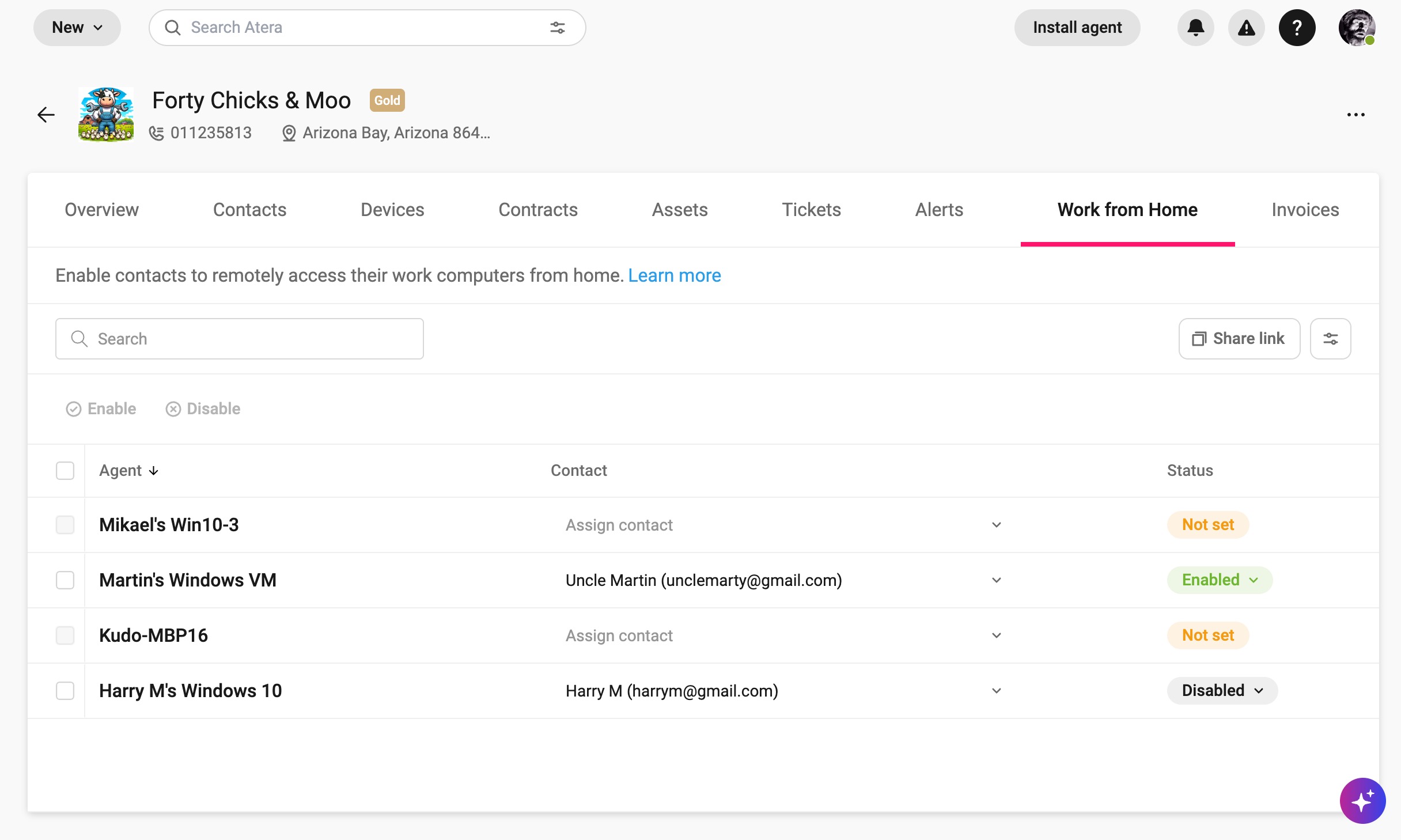Open the help question mark icon

(x=1297, y=28)
